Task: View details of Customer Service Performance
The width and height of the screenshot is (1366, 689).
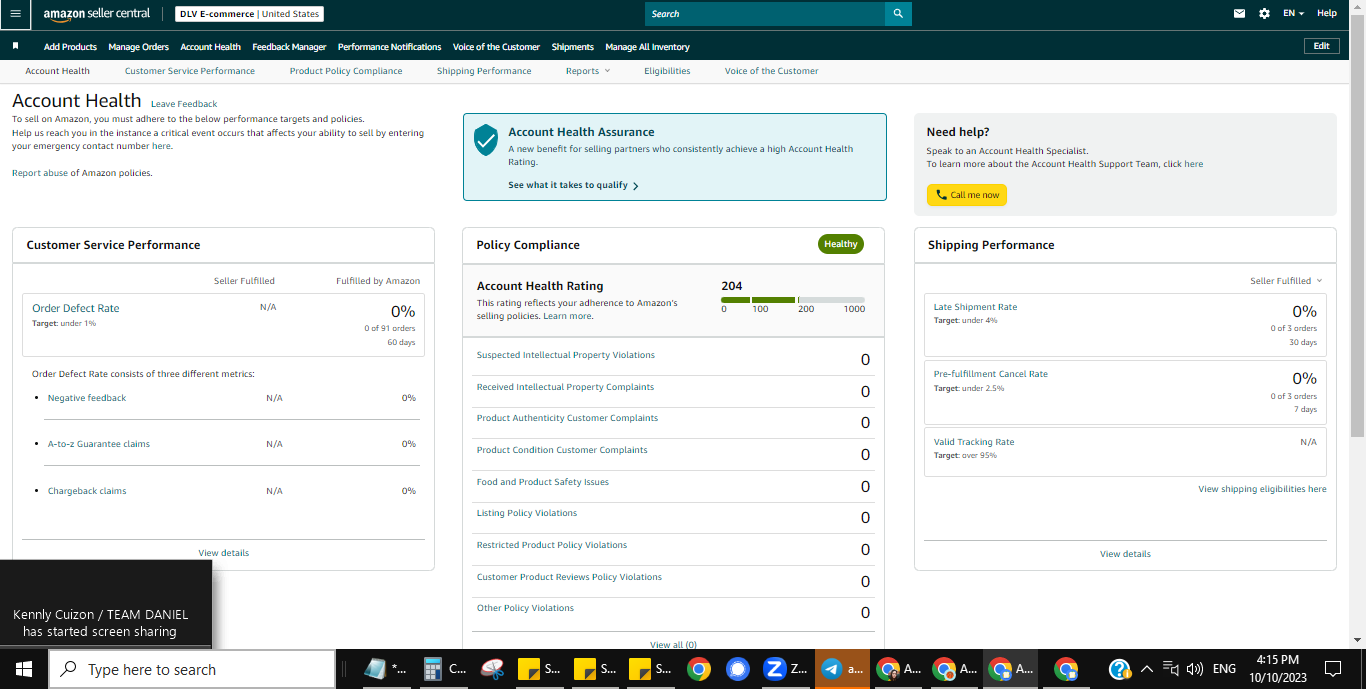Action: (x=224, y=553)
